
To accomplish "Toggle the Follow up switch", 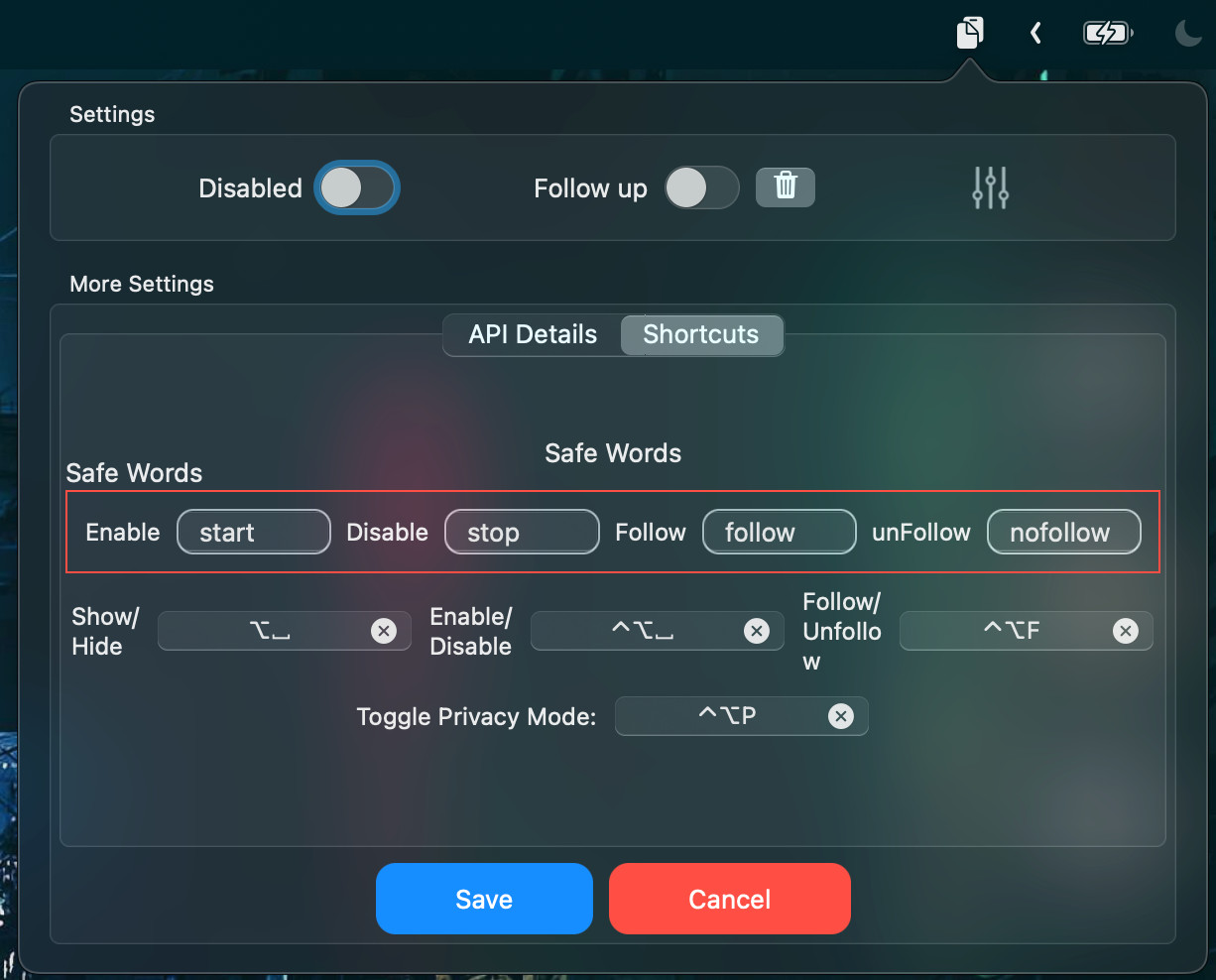I will (701, 187).
